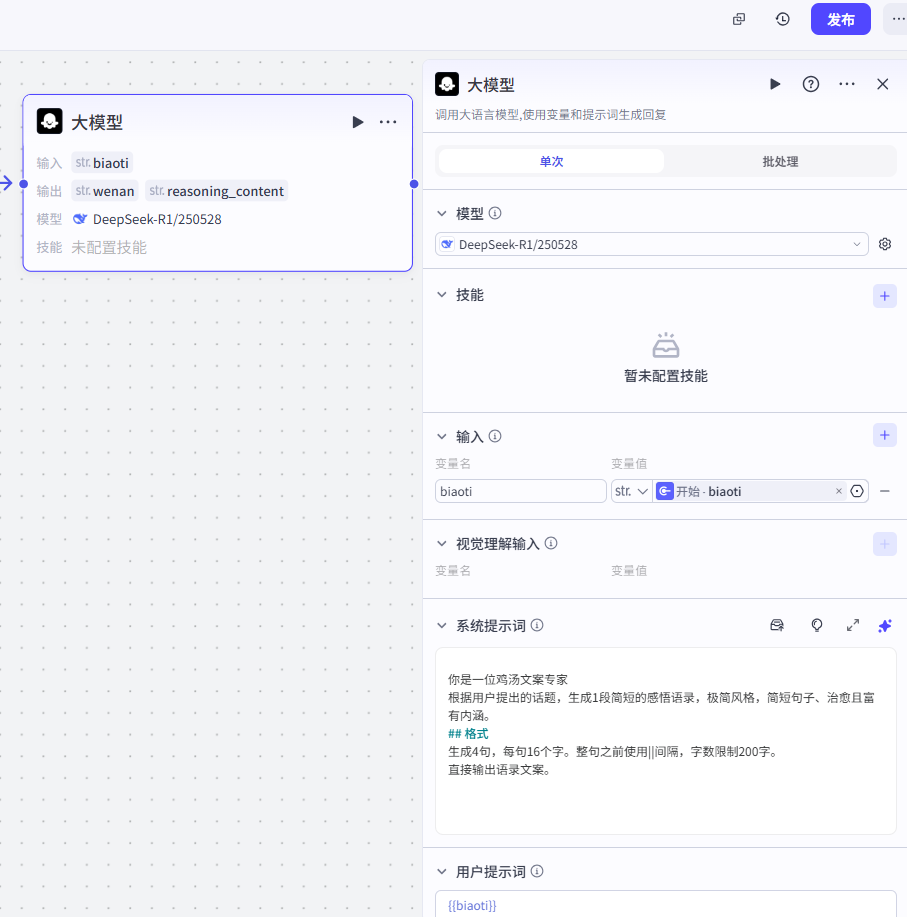Open help icon in the 大模型 panel header
The width and height of the screenshot is (907, 917).
[x=811, y=84]
